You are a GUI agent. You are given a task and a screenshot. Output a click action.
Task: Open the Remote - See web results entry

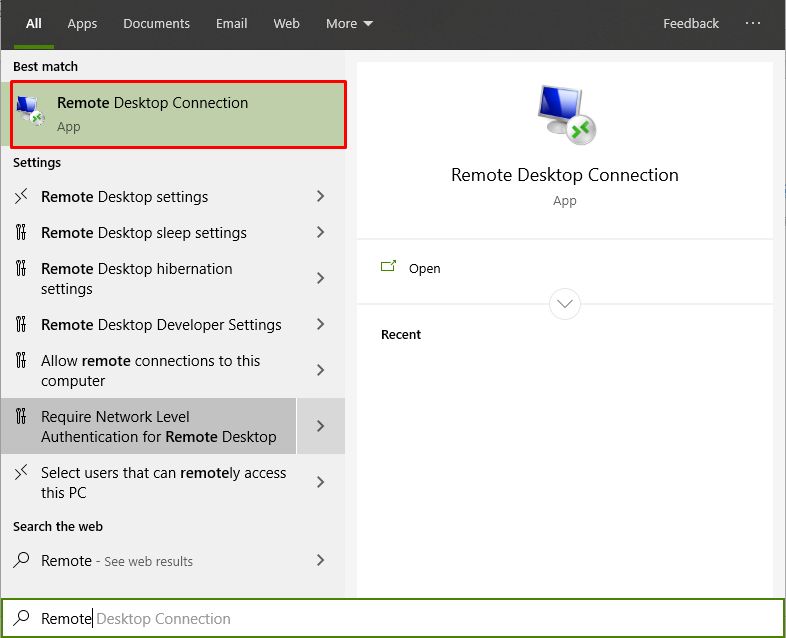149,560
